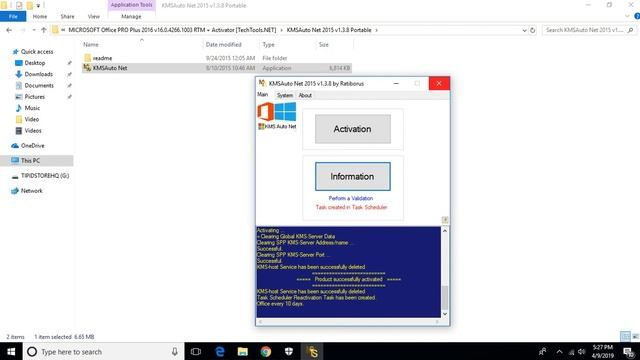640x360 pixels.
Task: Open the Perform a Validation link
Action: click(351, 198)
